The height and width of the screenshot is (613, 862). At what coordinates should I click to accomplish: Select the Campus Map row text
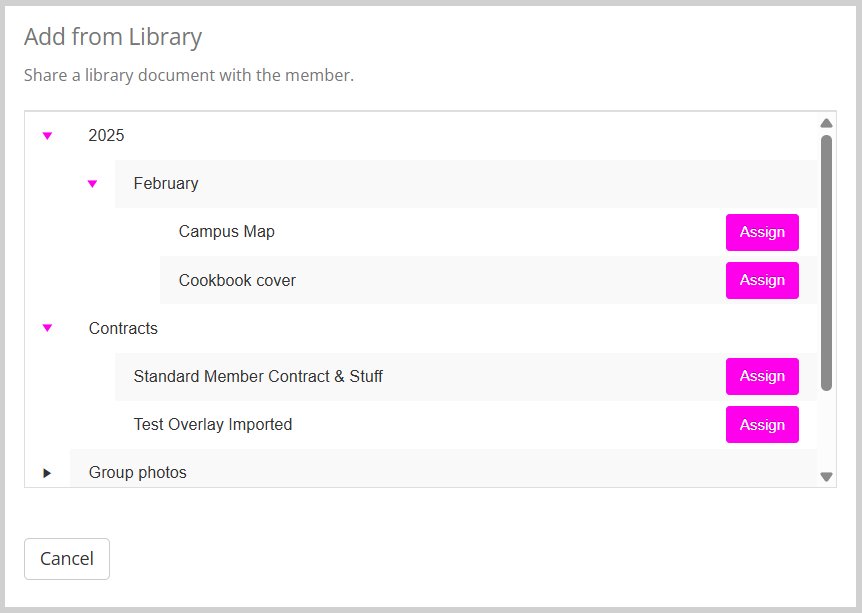pyautogui.click(x=227, y=231)
